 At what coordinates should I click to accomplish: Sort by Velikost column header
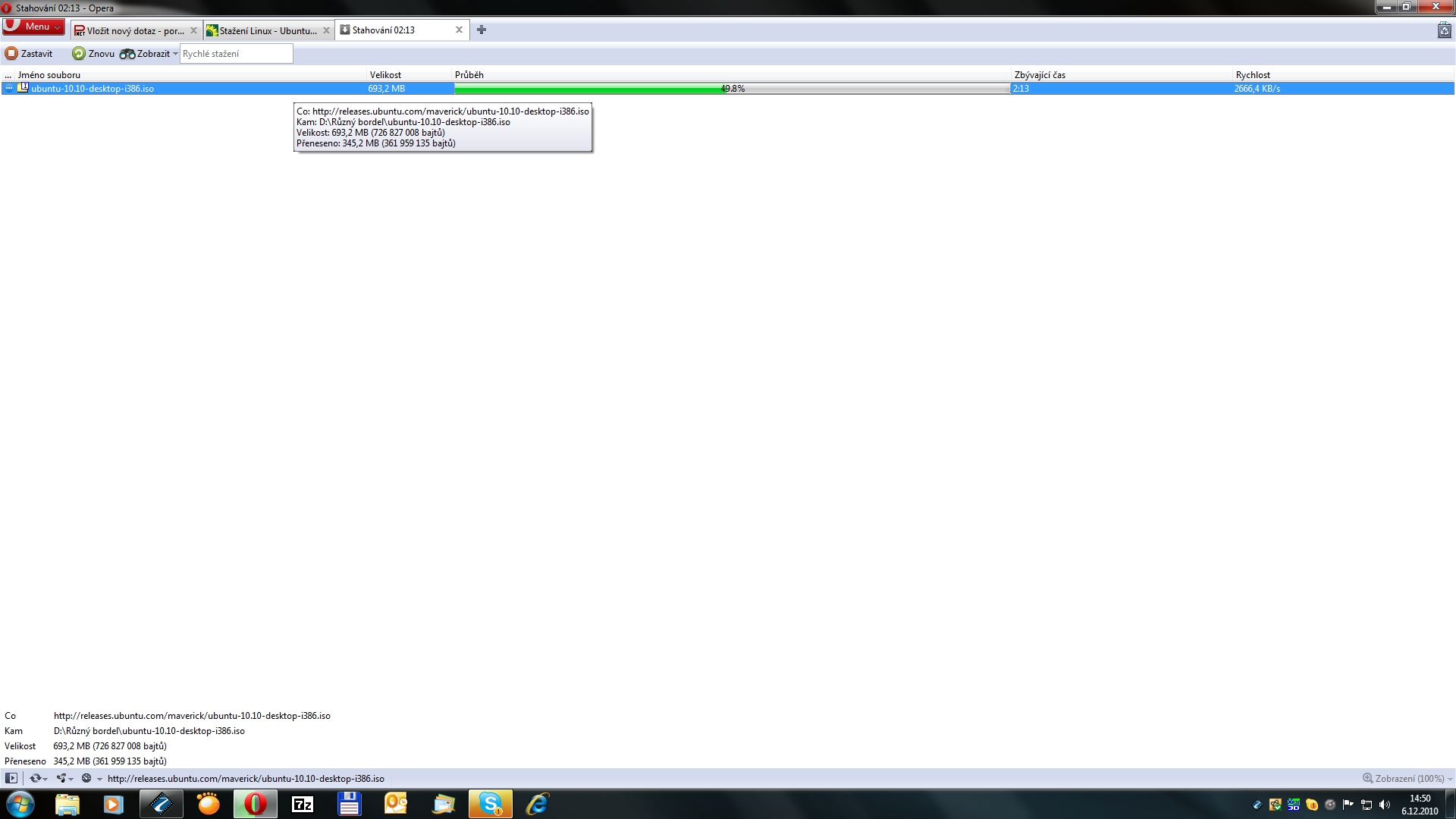click(x=385, y=75)
